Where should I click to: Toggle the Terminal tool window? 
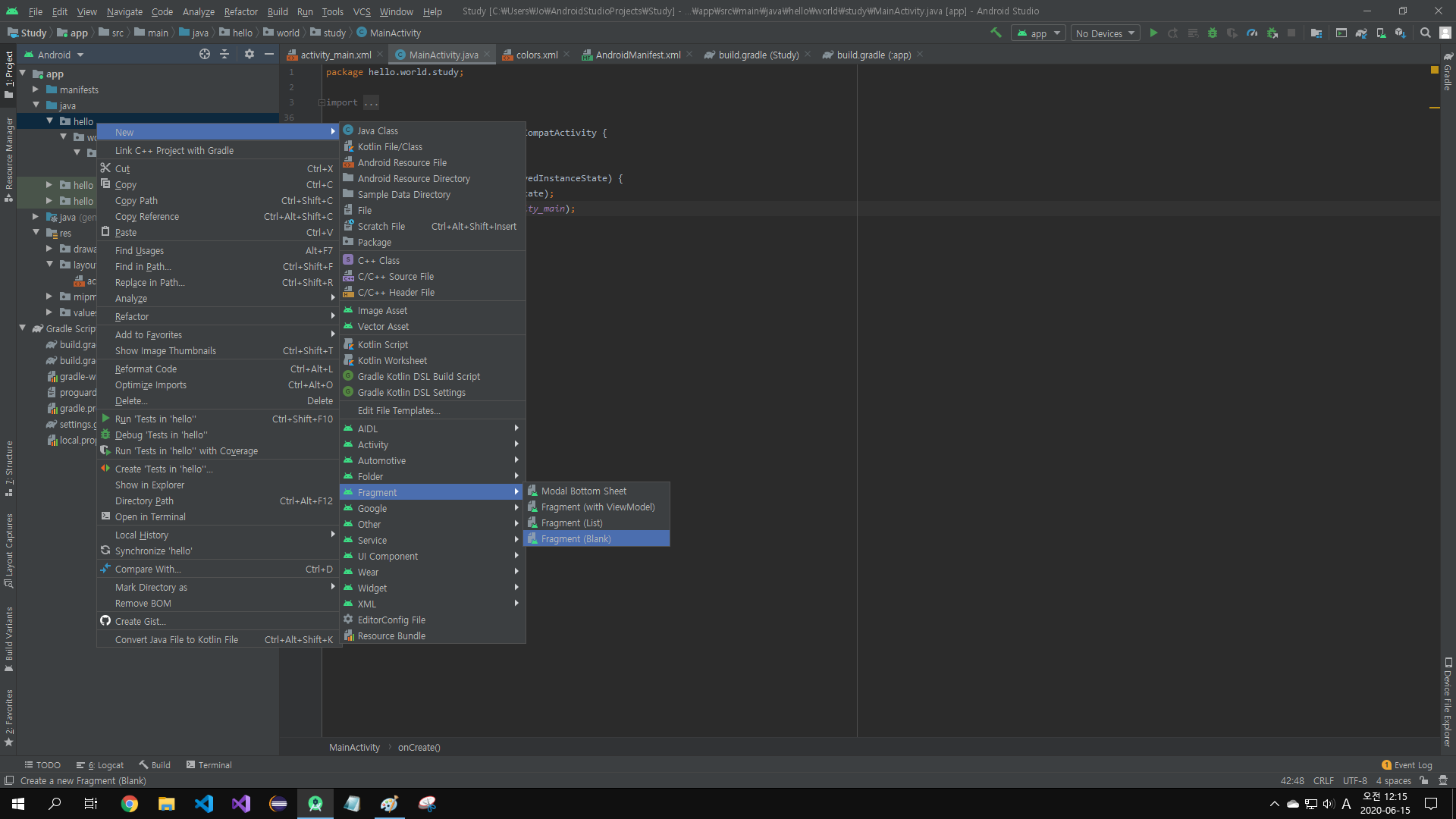click(209, 765)
